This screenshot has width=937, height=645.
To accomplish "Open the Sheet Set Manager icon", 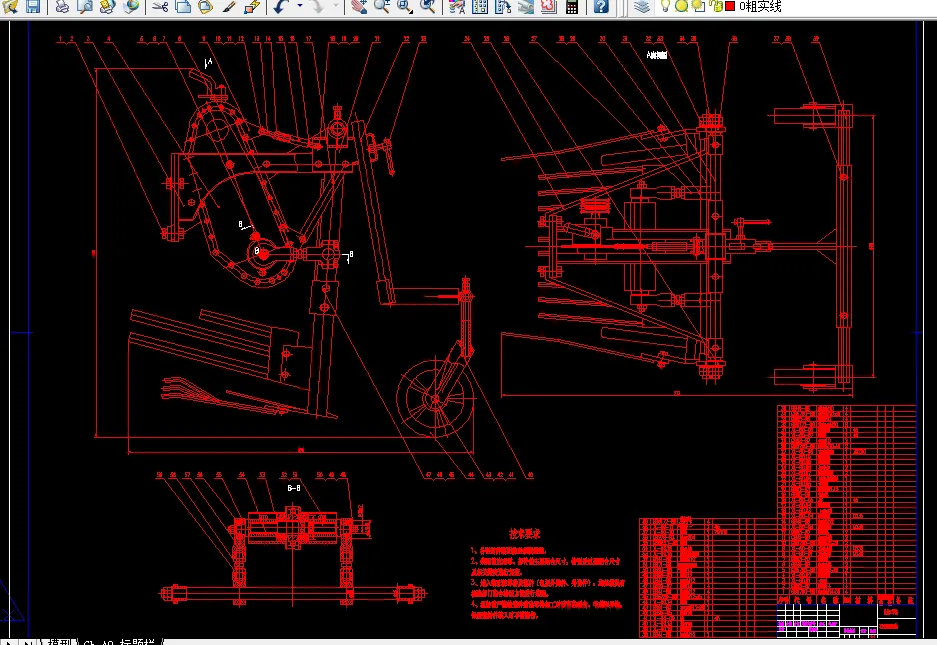I will point(526,6).
